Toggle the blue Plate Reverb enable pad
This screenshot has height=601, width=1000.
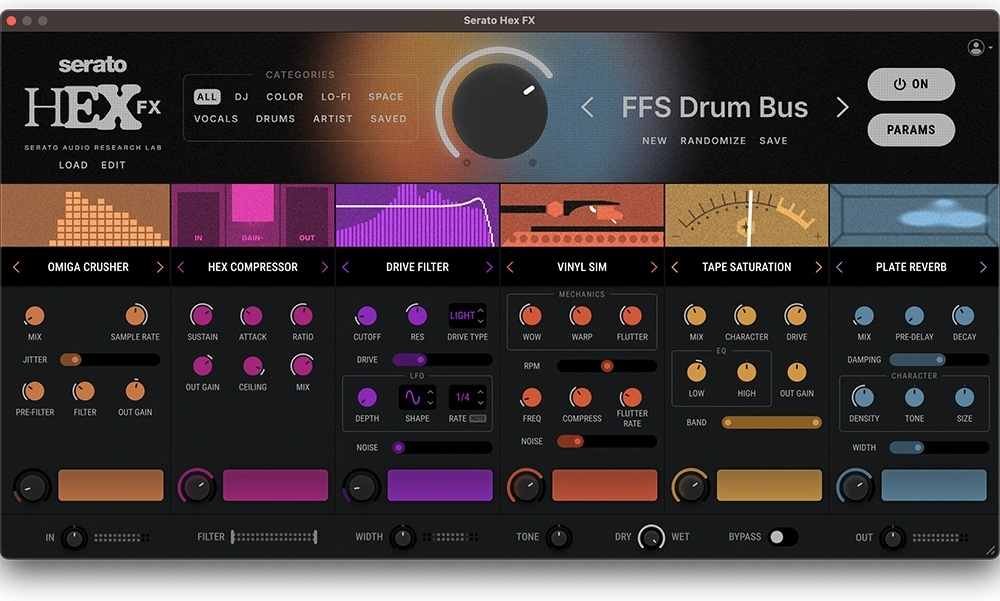click(x=934, y=485)
